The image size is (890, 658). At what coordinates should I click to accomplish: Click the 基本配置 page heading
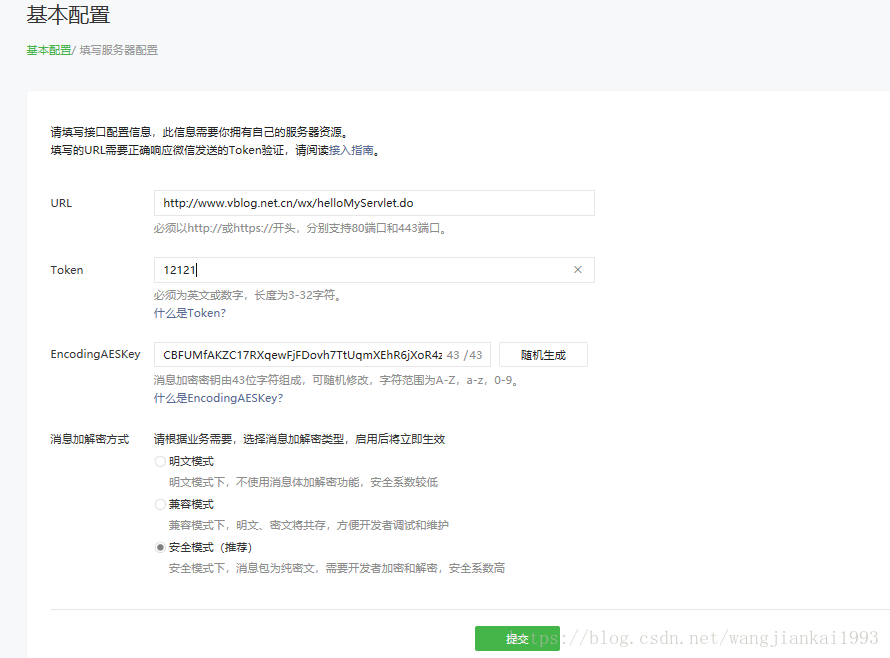(x=68, y=15)
